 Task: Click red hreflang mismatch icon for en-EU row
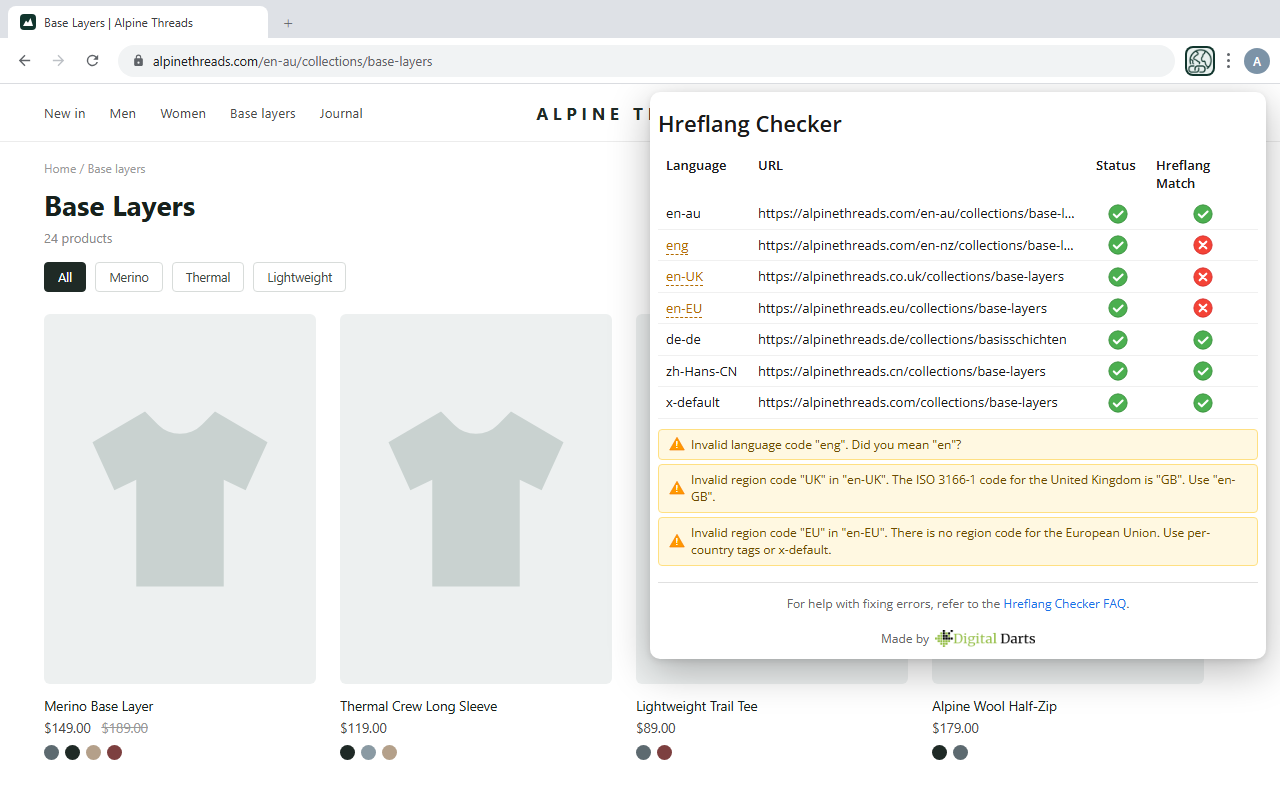coord(1203,308)
